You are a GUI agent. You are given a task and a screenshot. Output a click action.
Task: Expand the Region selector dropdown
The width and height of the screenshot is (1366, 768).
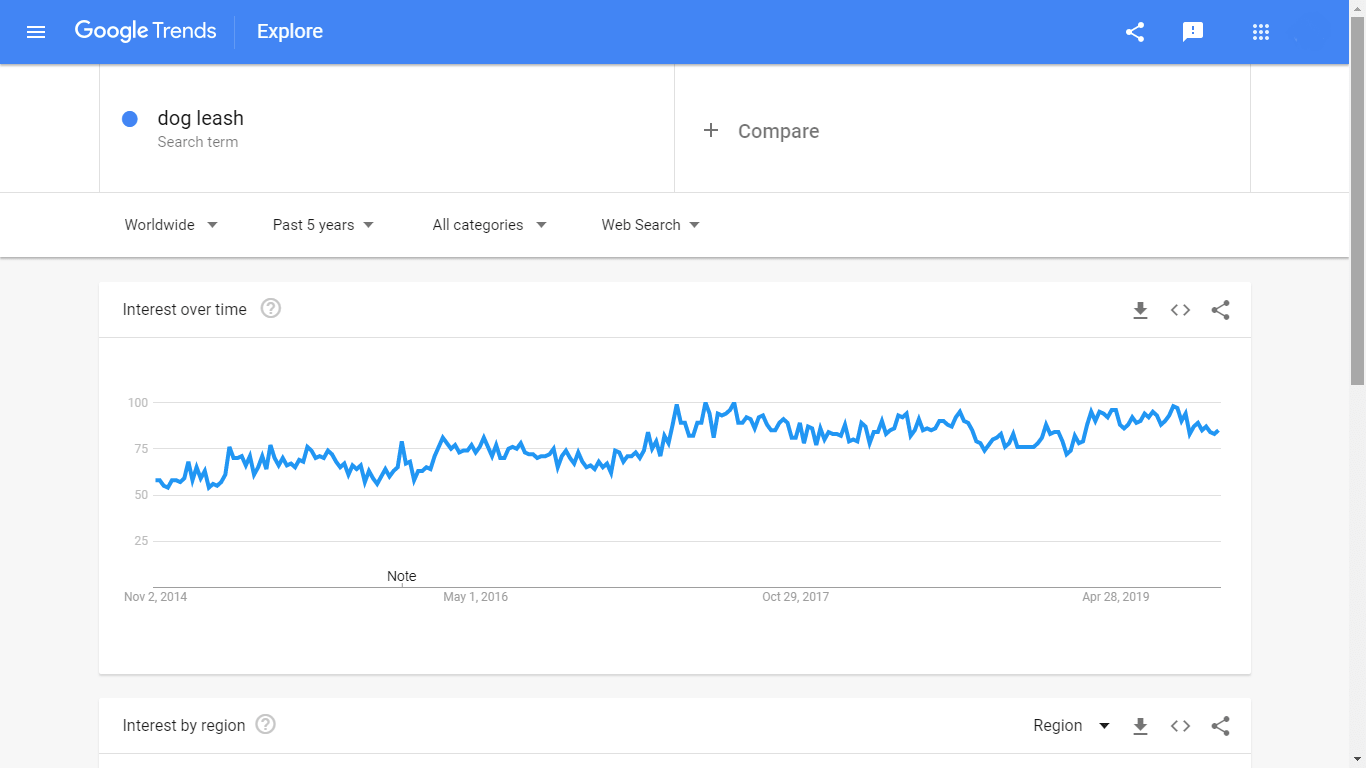point(1071,726)
